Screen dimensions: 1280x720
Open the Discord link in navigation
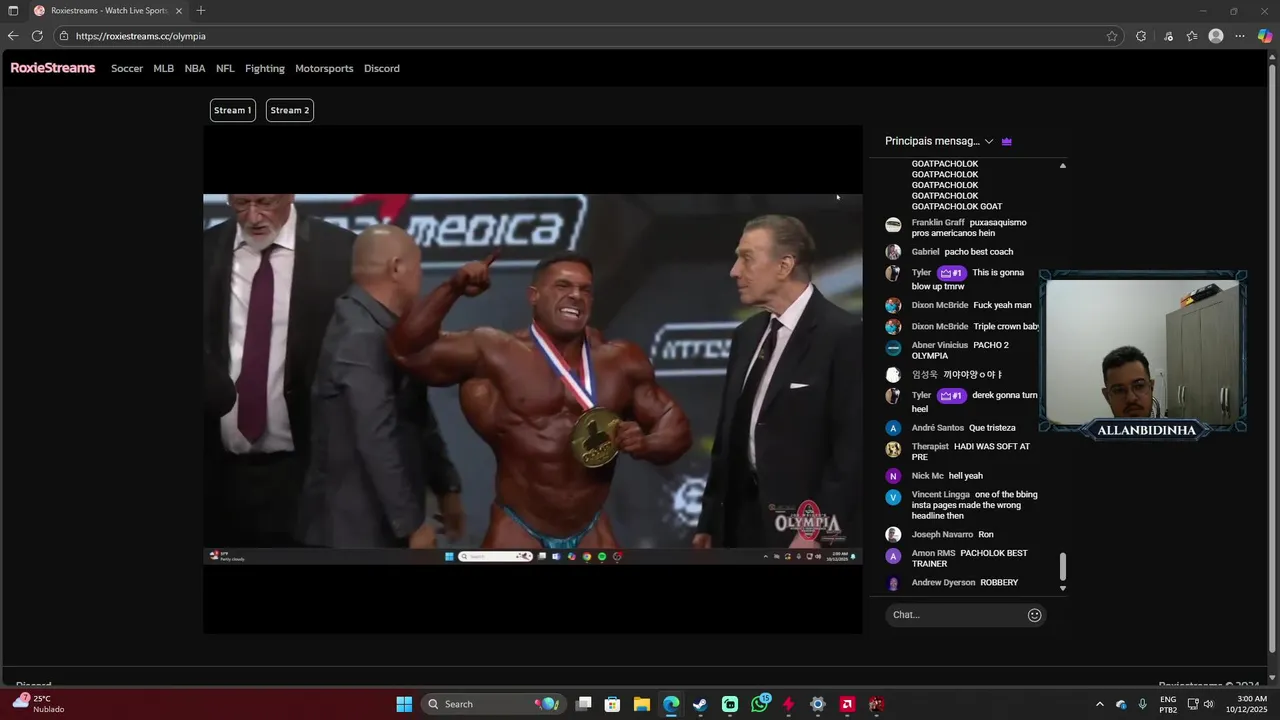click(x=382, y=69)
